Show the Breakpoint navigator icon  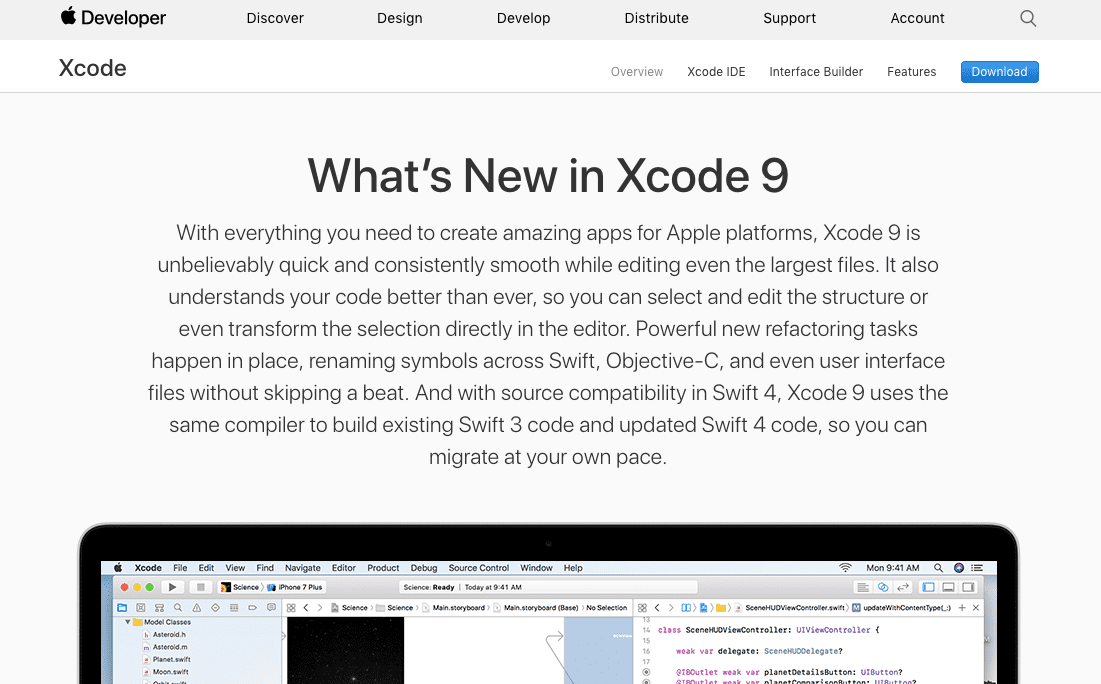(253, 607)
